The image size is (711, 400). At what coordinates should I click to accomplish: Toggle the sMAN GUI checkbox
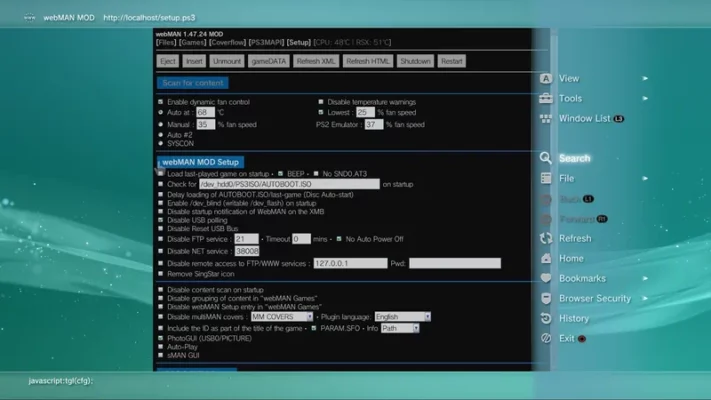[161, 355]
